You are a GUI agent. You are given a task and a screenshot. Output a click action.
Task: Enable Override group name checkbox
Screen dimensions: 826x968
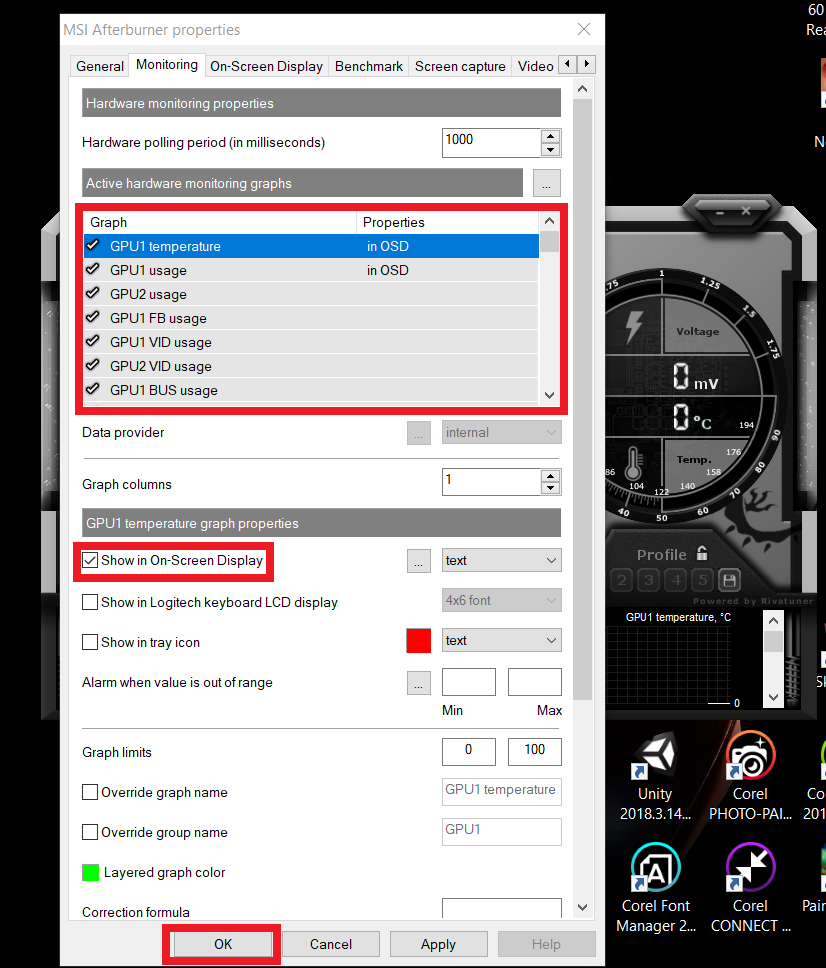coord(90,832)
